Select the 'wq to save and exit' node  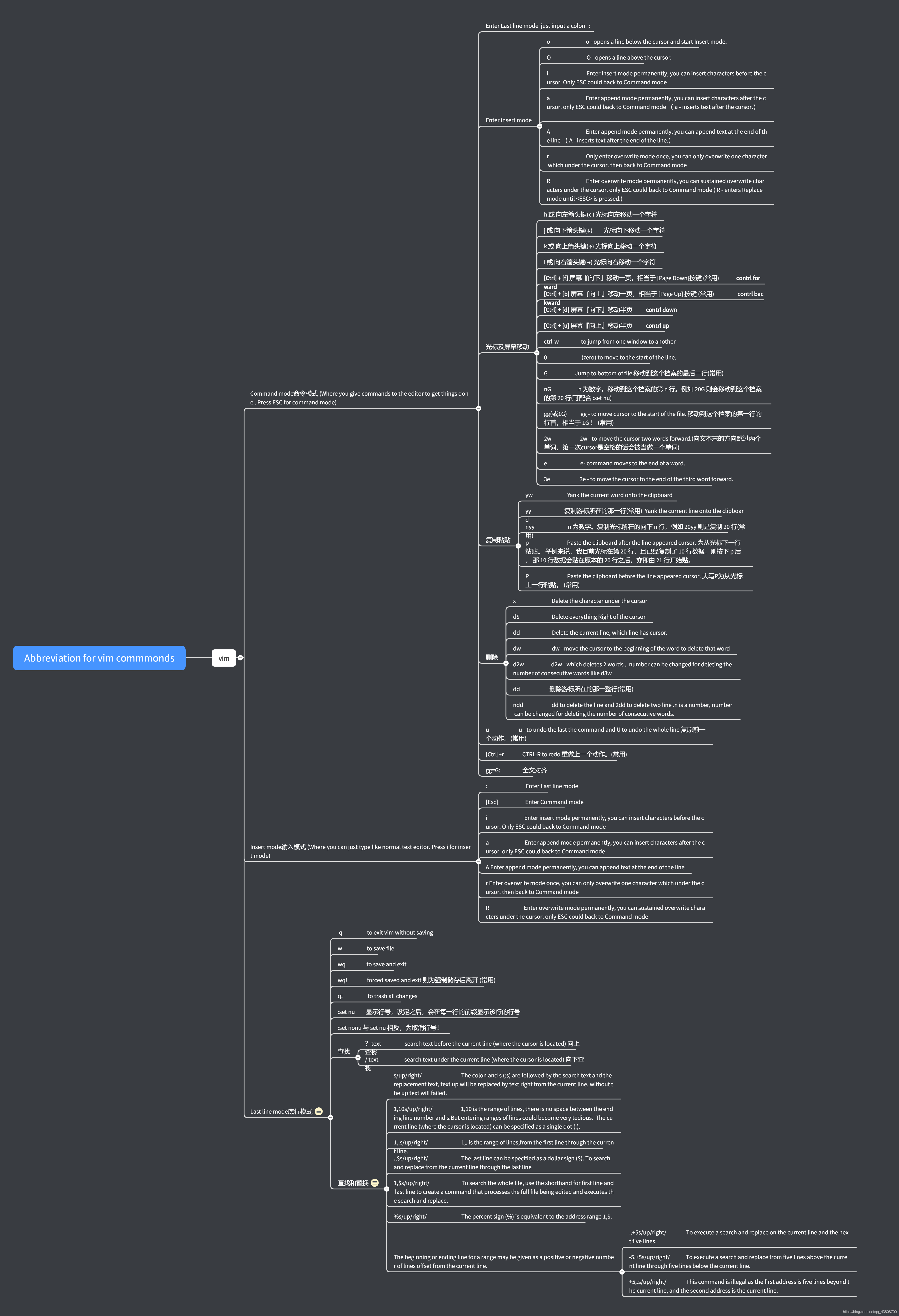[x=372, y=964]
